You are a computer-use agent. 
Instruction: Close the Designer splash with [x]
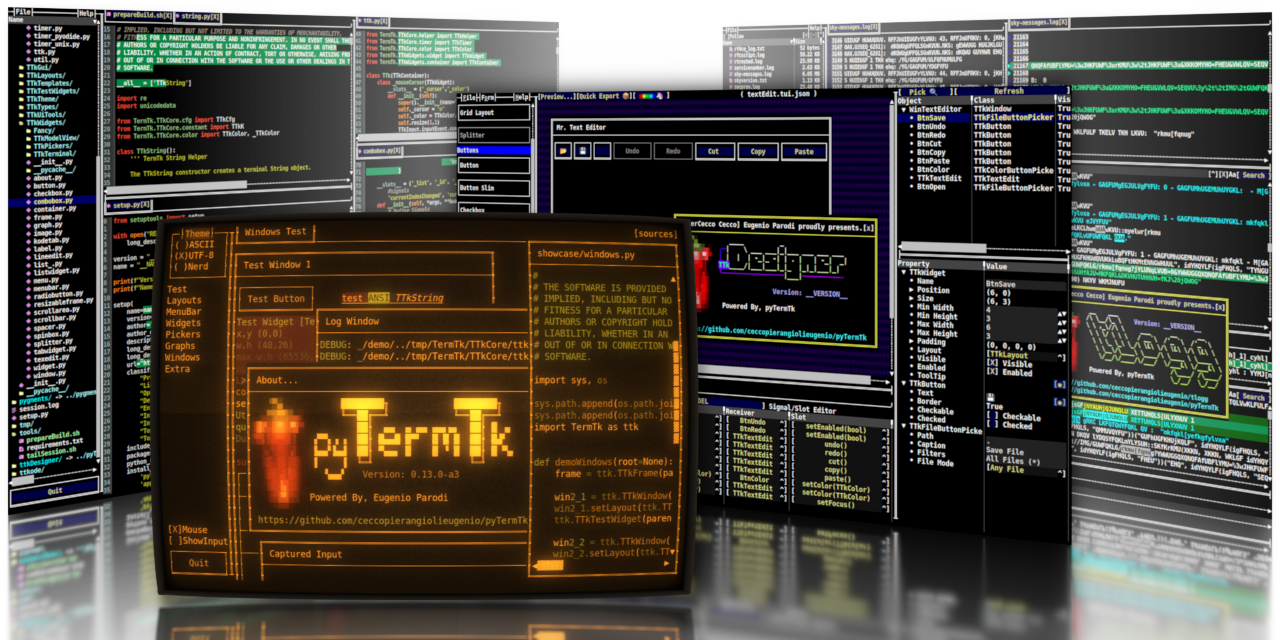(x=867, y=228)
